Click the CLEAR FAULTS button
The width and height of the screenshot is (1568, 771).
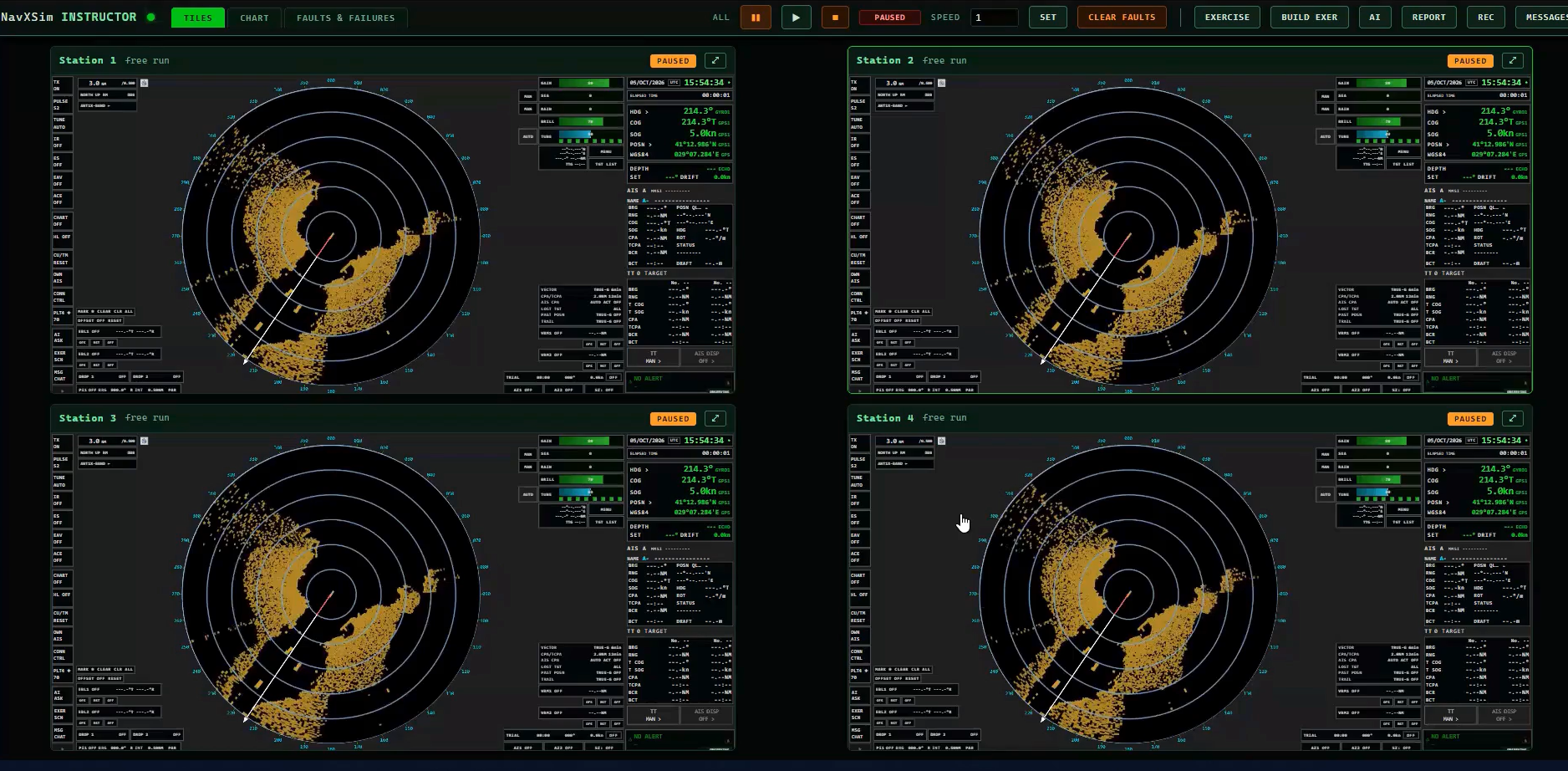[1122, 17]
